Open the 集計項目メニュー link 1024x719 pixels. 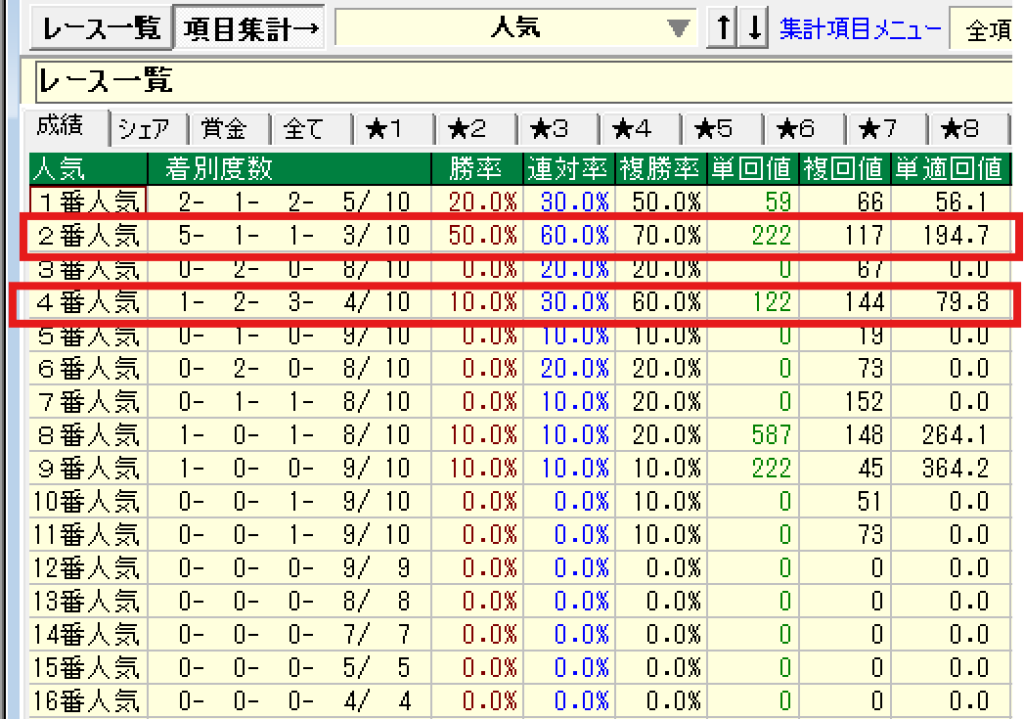click(x=860, y=28)
